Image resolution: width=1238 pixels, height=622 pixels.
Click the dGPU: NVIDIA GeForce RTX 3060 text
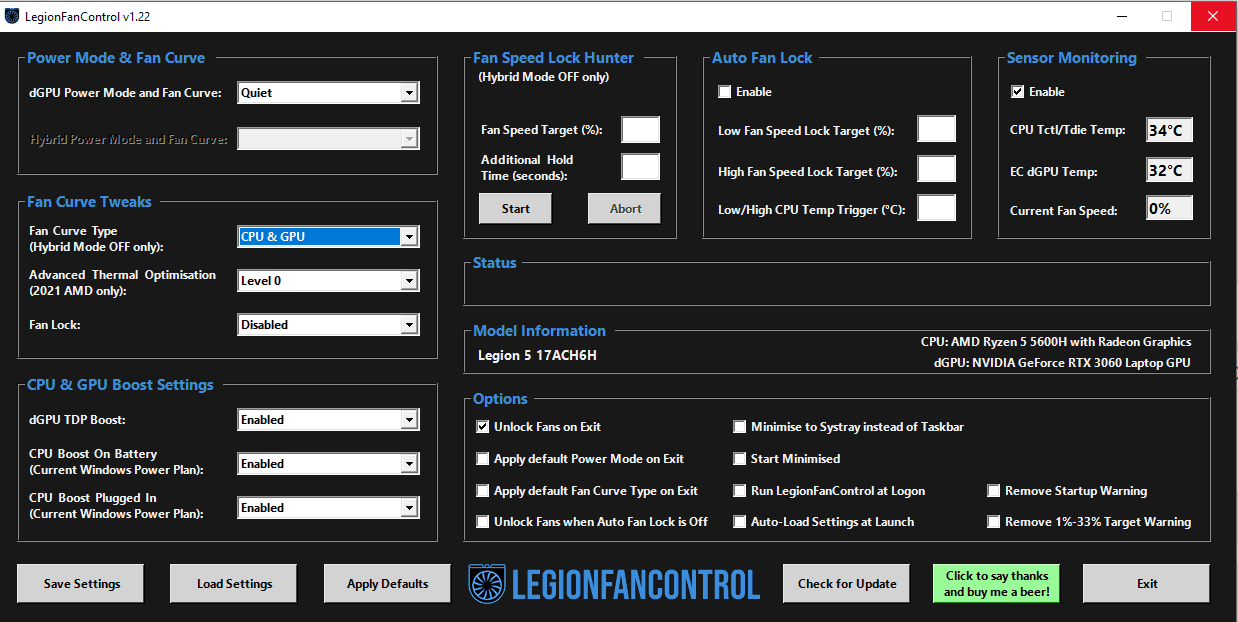click(1062, 363)
